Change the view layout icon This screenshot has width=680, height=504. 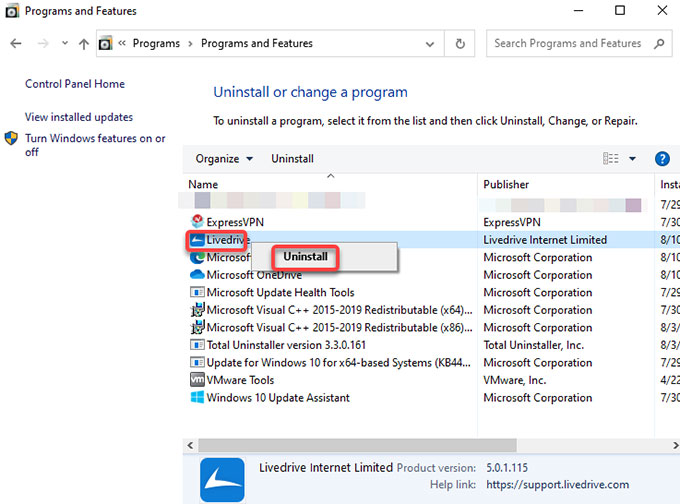pyautogui.click(x=611, y=159)
